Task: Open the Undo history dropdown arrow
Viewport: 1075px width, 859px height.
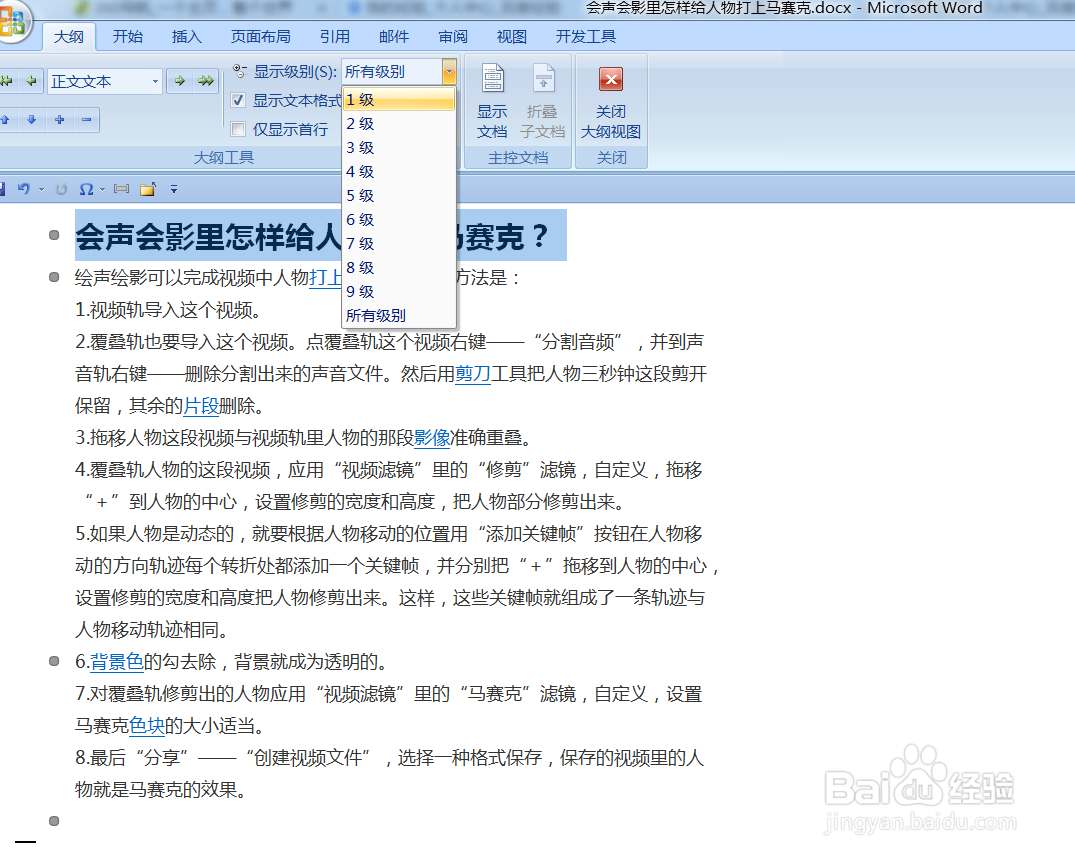Action: [41, 188]
